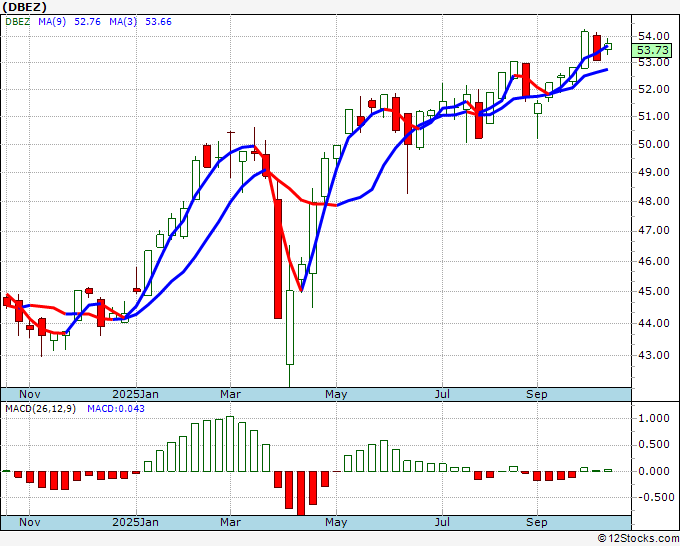Click the 50.00 price axis label
Viewport: 680px width, 546px height.
[x=654, y=144]
